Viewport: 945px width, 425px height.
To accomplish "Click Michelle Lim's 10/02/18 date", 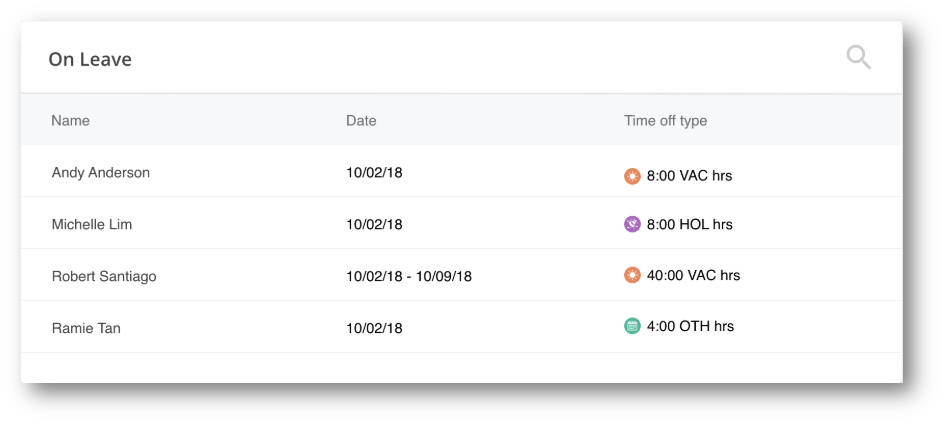I will 374,225.
